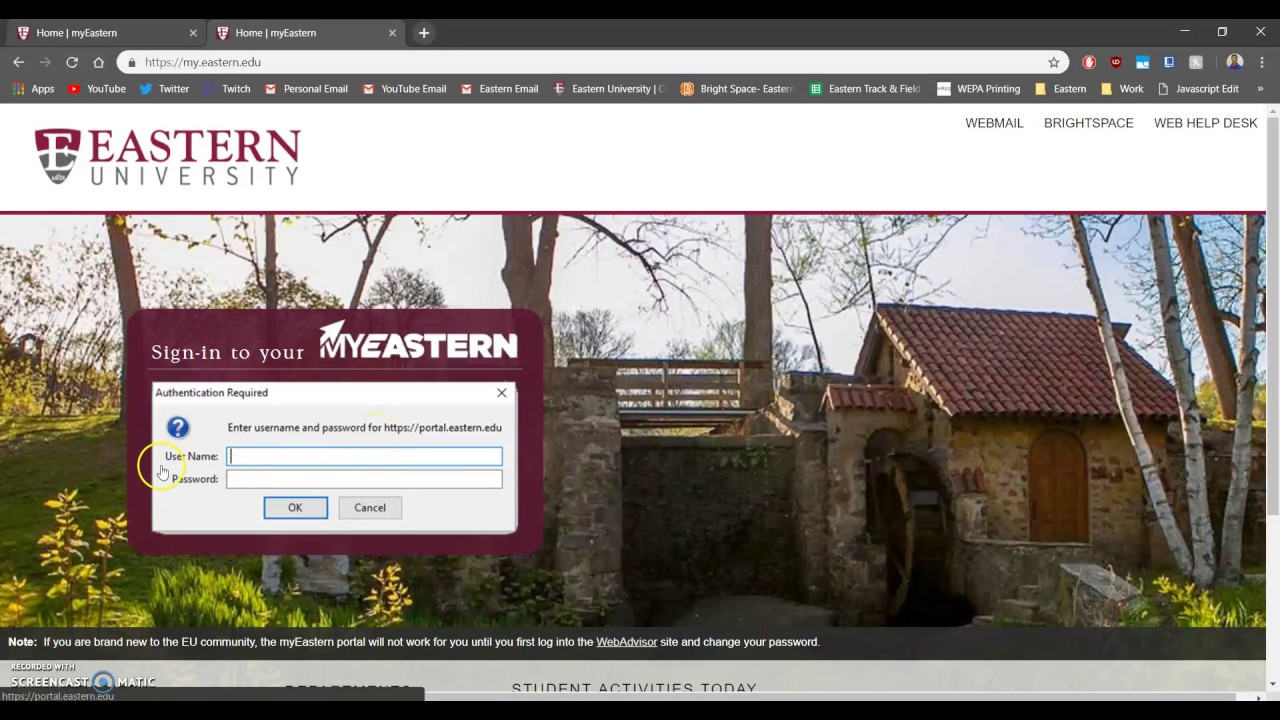
Task: Dismiss the dialog with Cancel button
Action: point(370,508)
